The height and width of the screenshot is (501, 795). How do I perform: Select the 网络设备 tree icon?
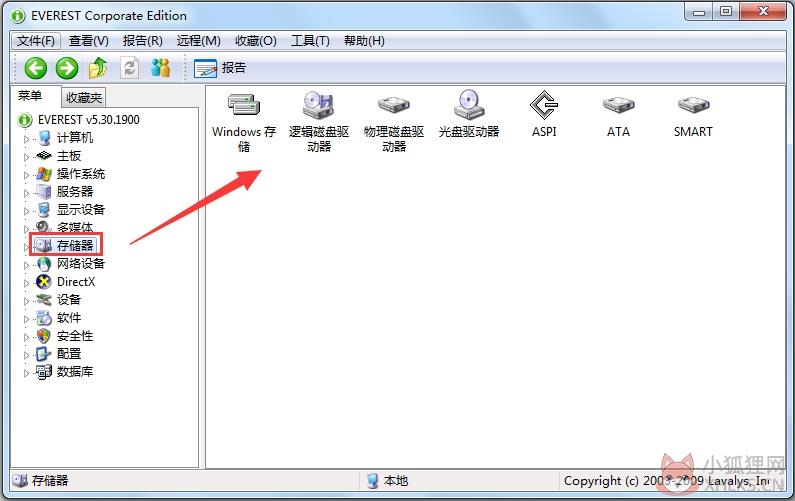pos(44,264)
